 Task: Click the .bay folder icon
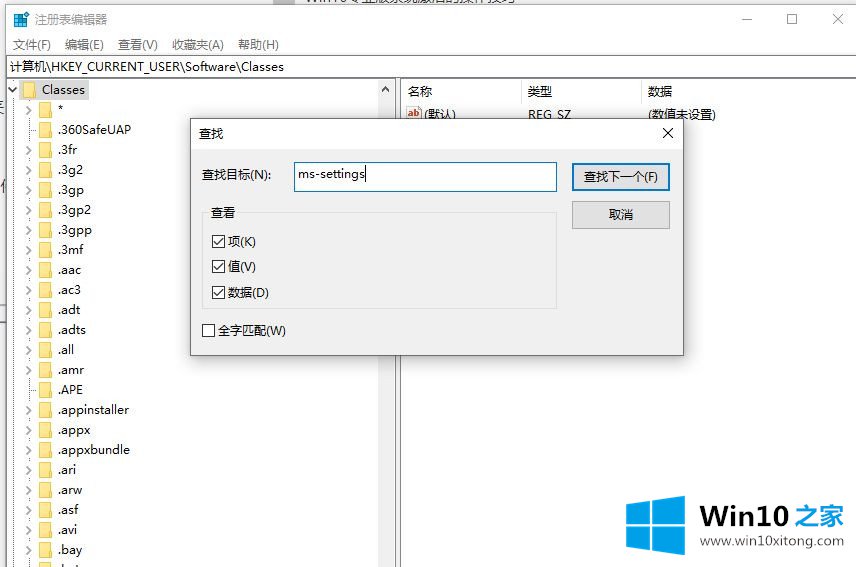pos(45,550)
